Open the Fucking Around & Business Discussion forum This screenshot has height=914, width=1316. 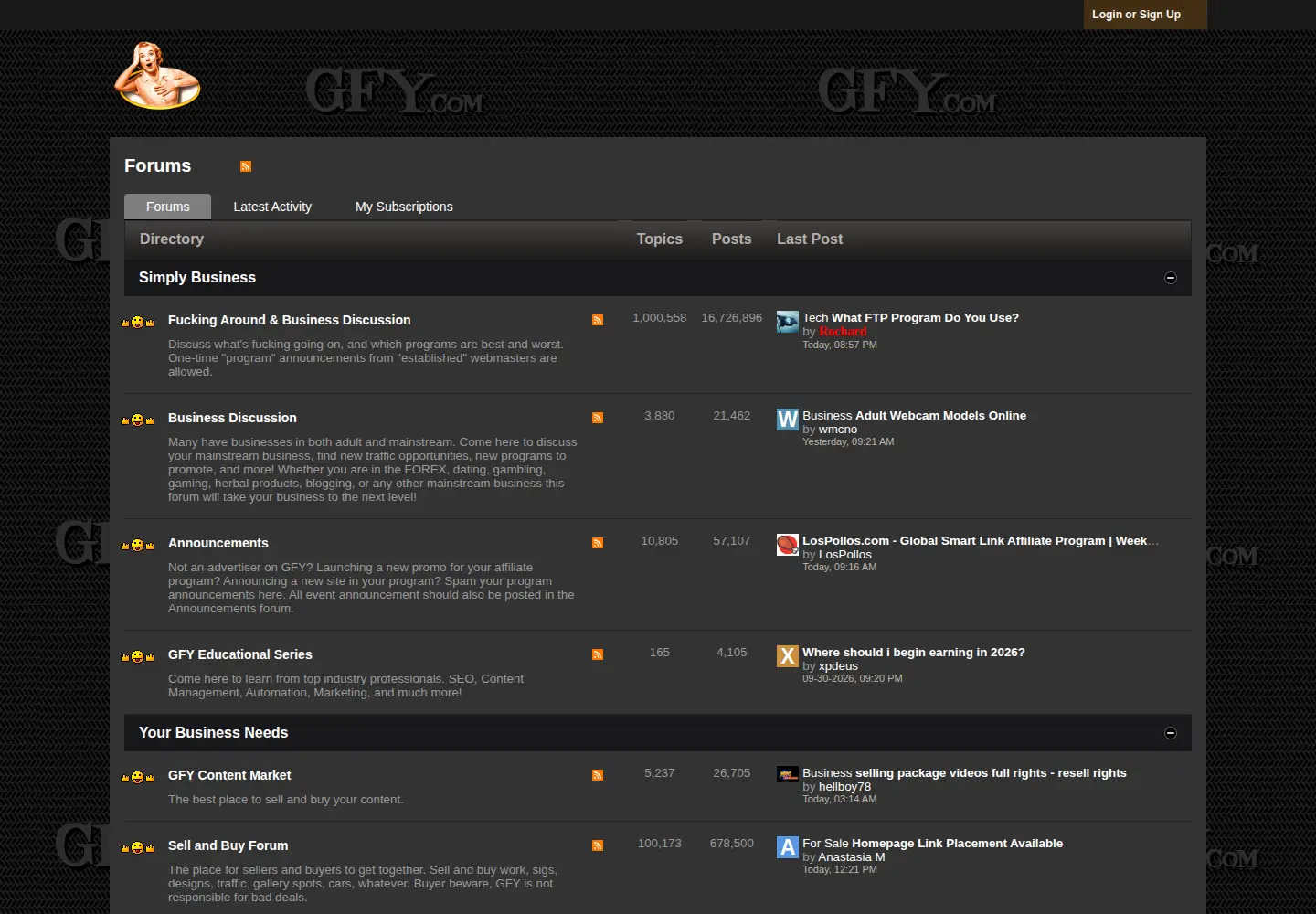pyautogui.click(x=289, y=320)
